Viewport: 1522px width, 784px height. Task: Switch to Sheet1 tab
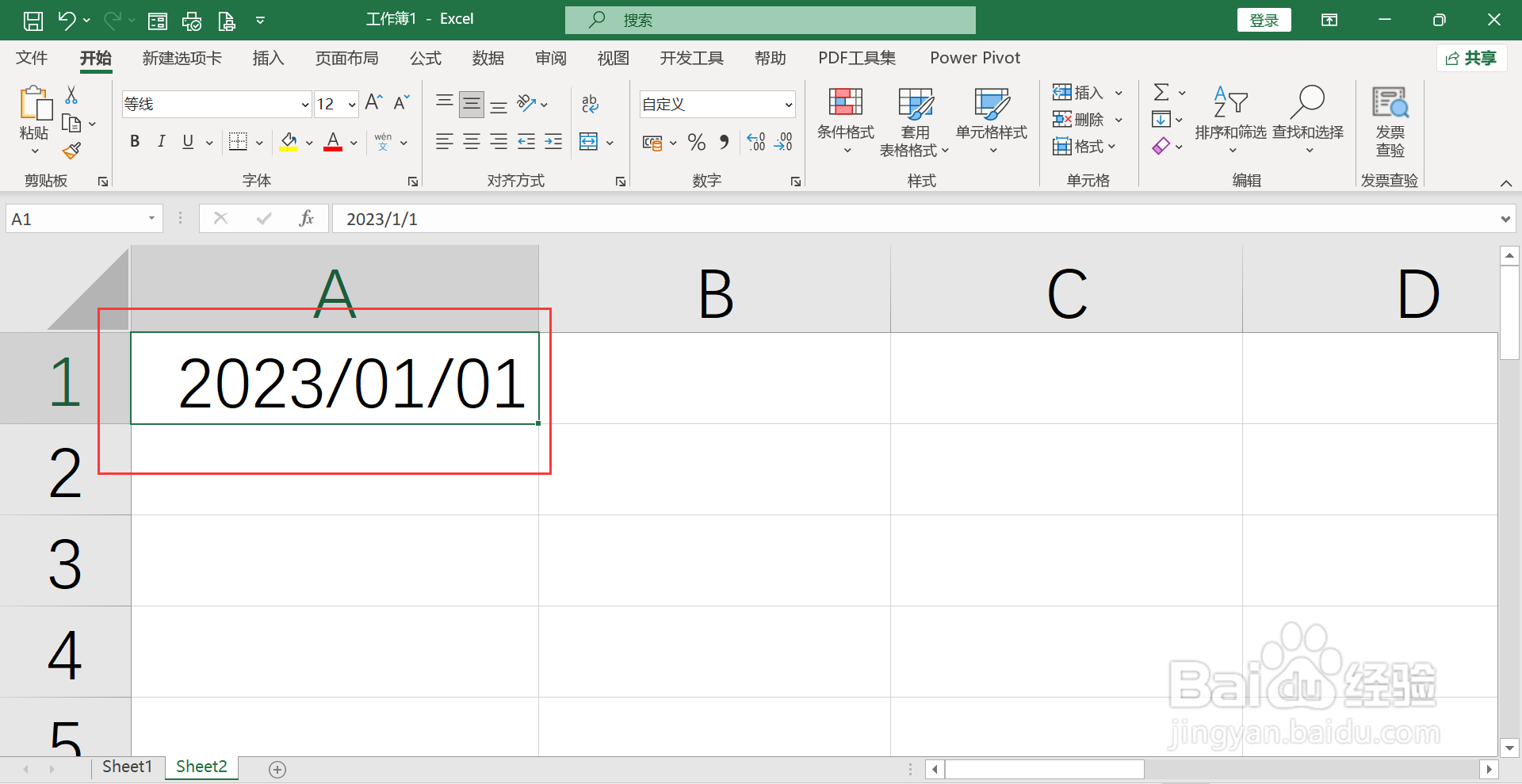tap(127, 767)
